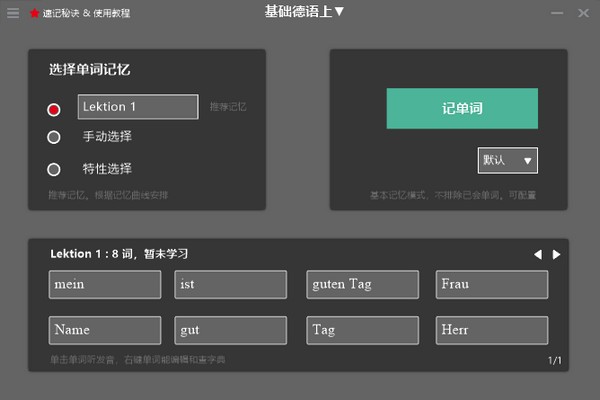This screenshot has height=400, width=600.
Task: Select the Frau word card
Action: 491,285
